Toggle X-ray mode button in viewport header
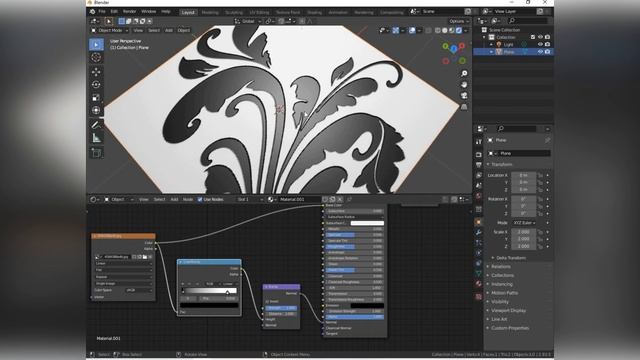The height and width of the screenshot is (360, 640). [x=428, y=30]
